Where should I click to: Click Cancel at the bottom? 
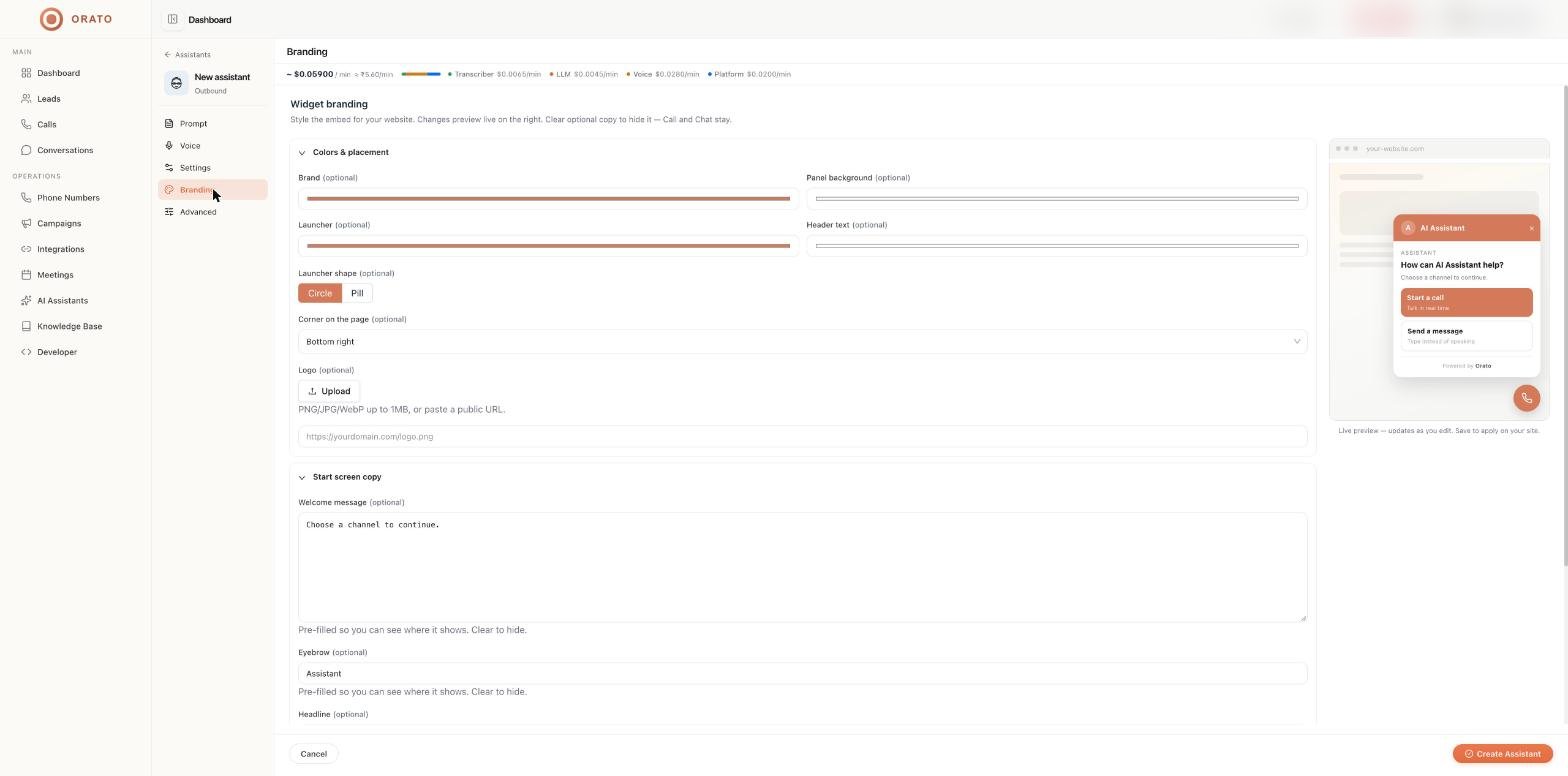click(x=313, y=754)
